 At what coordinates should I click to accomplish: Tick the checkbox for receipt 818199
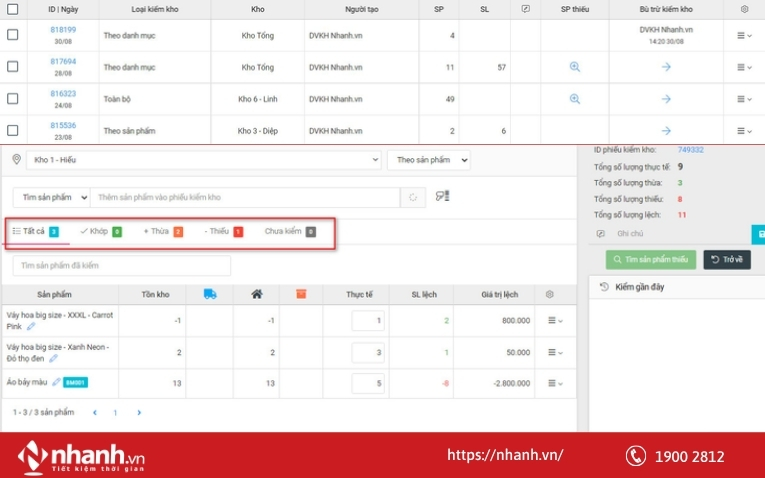point(12,35)
